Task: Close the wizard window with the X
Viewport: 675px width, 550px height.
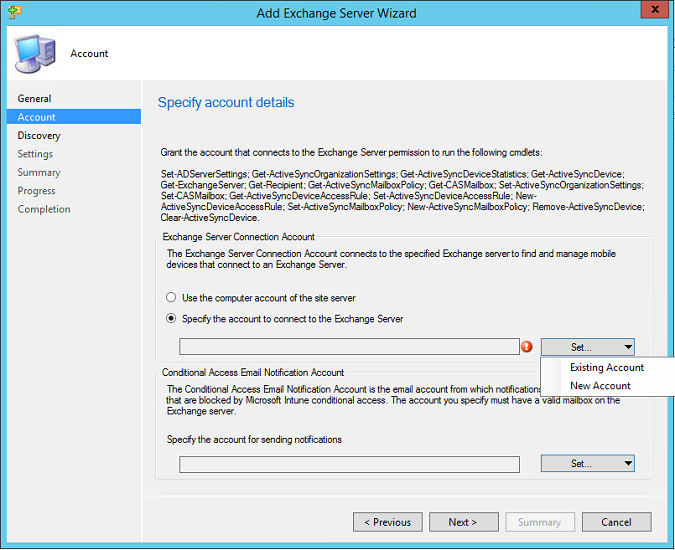Action: pyautogui.click(x=655, y=10)
